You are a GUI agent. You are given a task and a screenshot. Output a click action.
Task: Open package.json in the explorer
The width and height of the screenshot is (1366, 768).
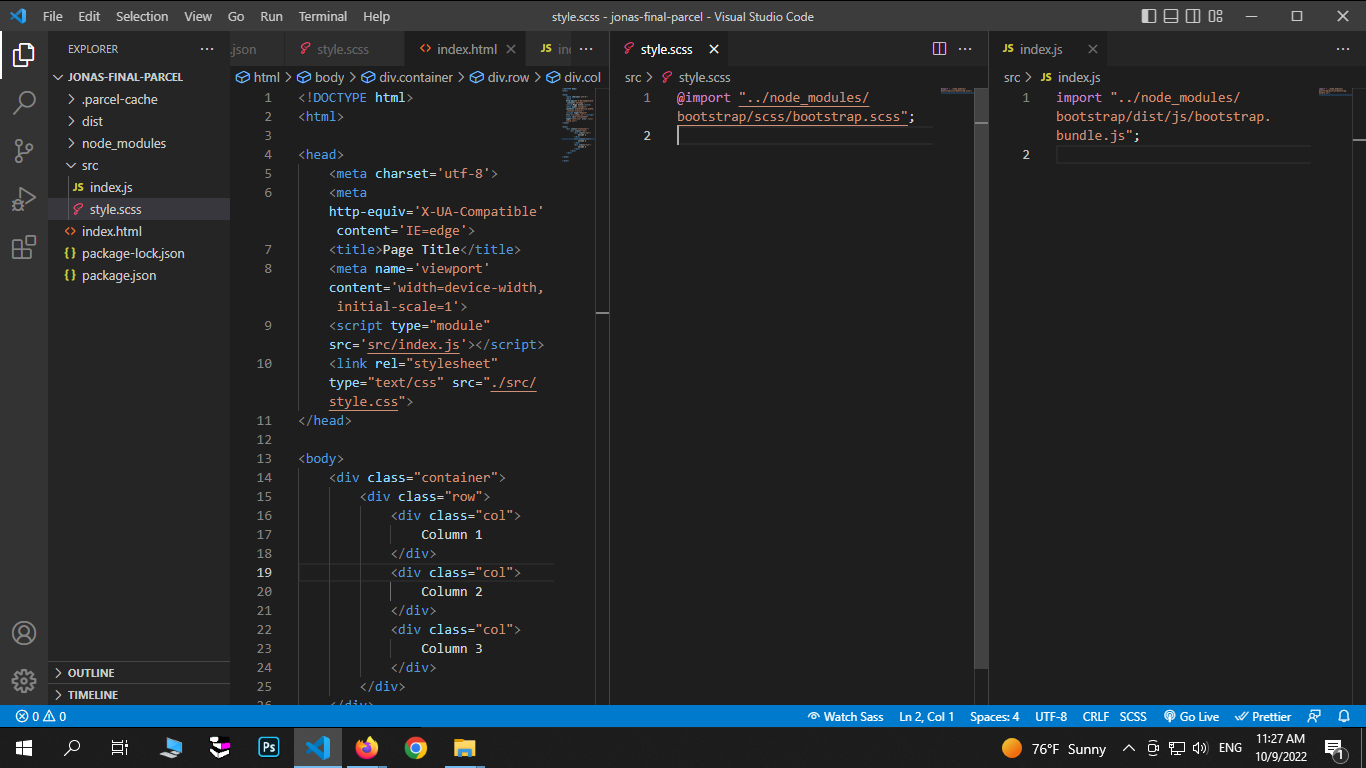pyautogui.click(x=119, y=275)
